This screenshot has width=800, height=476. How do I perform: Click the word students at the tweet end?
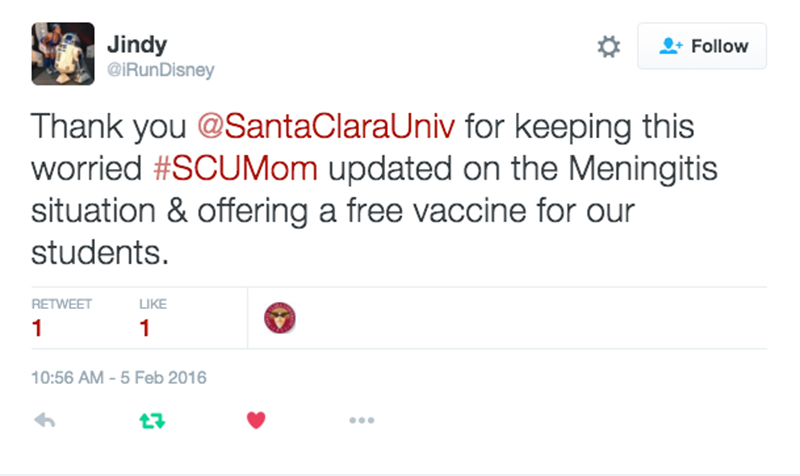(x=96, y=251)
